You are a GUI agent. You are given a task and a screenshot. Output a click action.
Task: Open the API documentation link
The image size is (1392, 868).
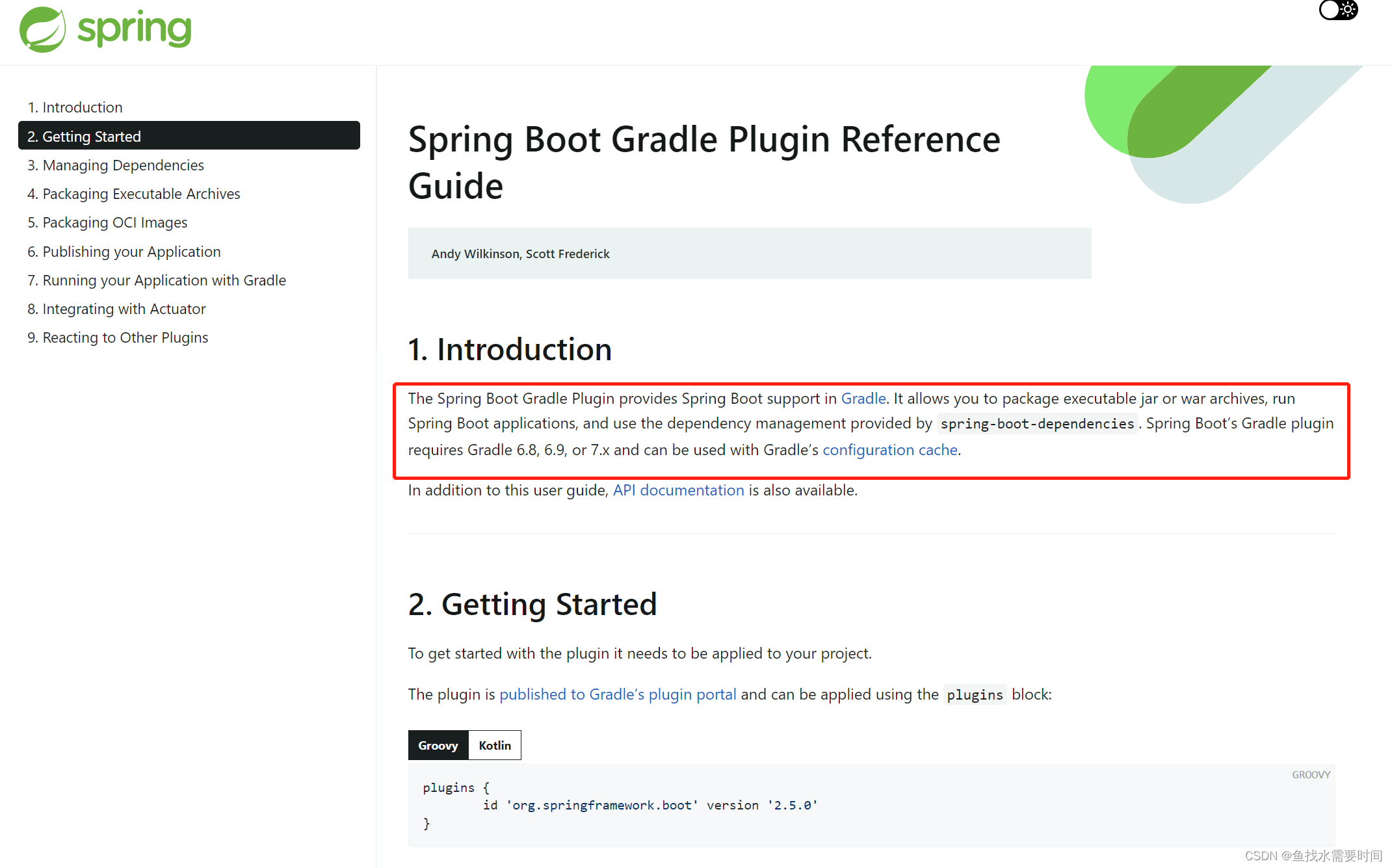[x=678, y=490]
